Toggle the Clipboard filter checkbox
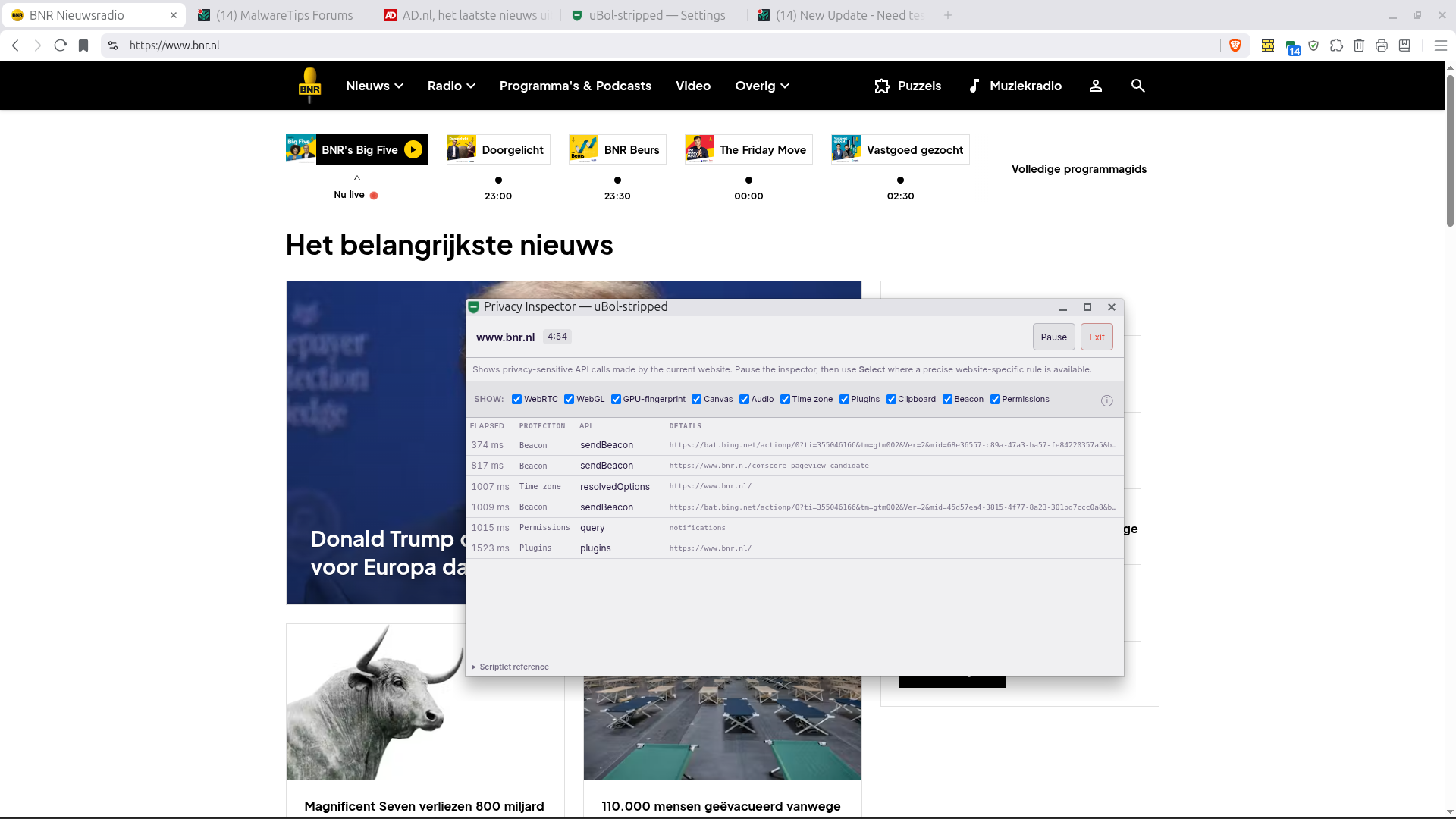Screen dimensions: 1456x819 (x=891, y=400)
